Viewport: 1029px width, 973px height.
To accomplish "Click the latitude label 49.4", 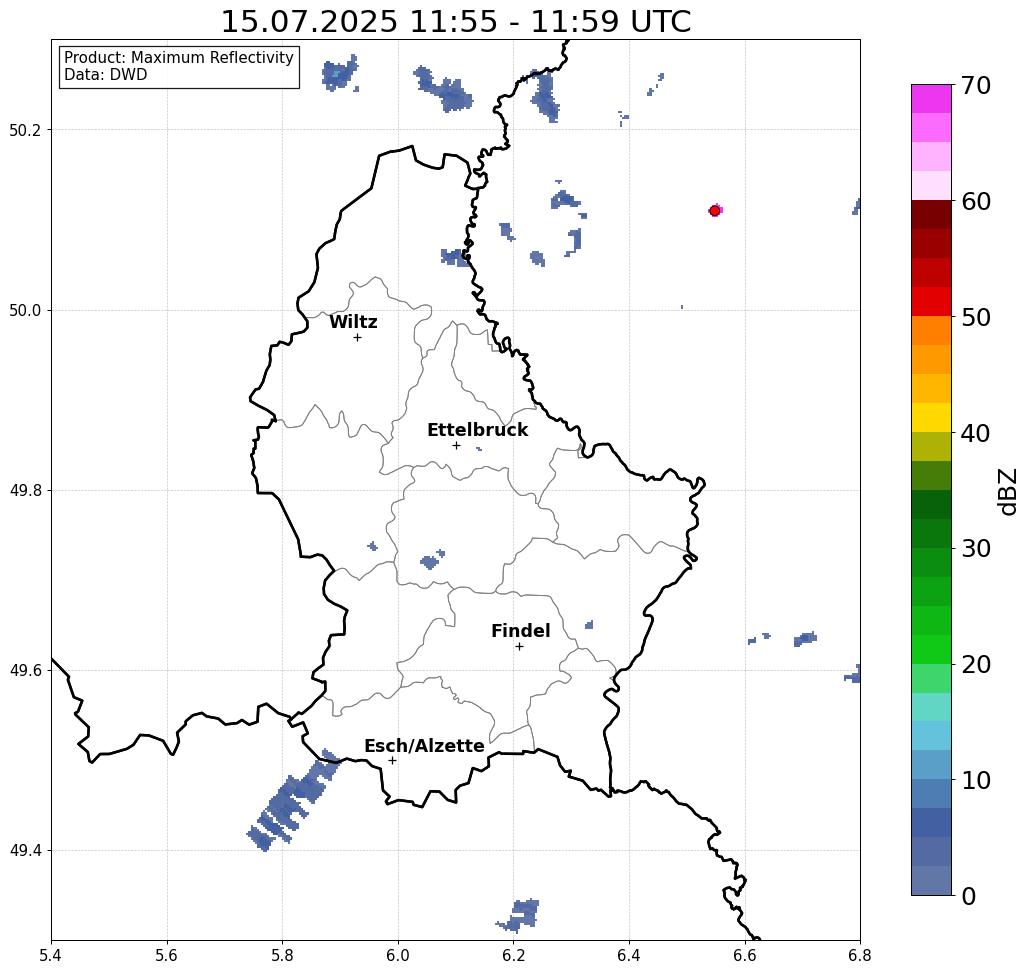I will click(x=25, y=851).
